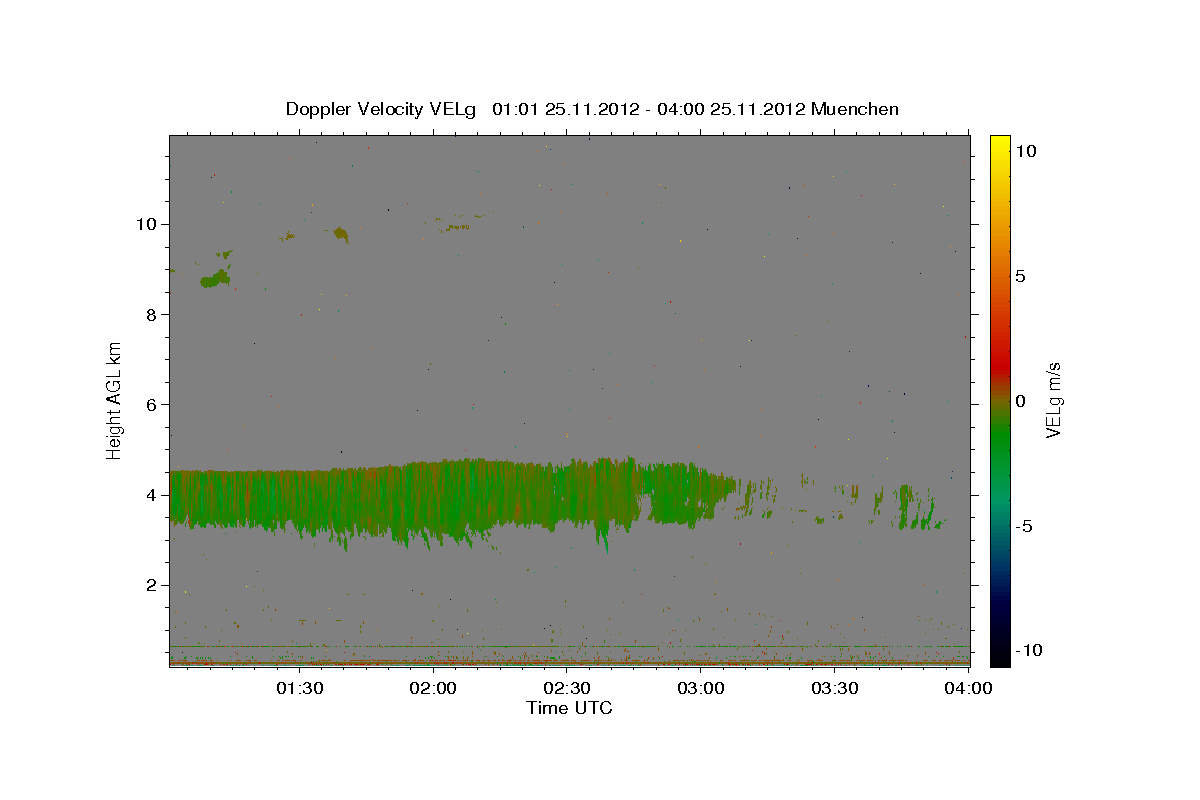
Task: Click the 03:30 time tick label
Action: click(x=835, y=688)
